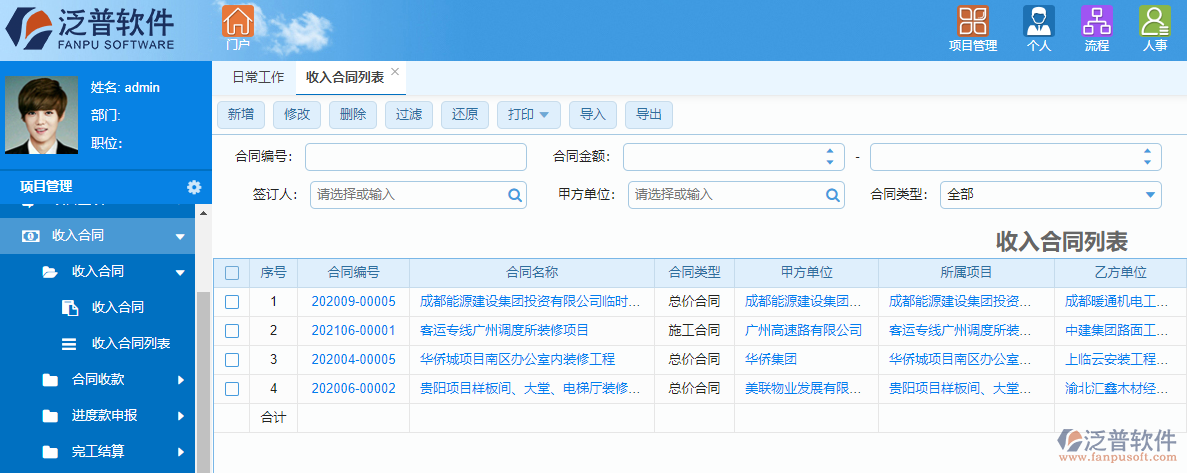Click folder icon beside 进度款申报
The width and height of the screenshot is (1187, 473).
[x=50, y=415]
